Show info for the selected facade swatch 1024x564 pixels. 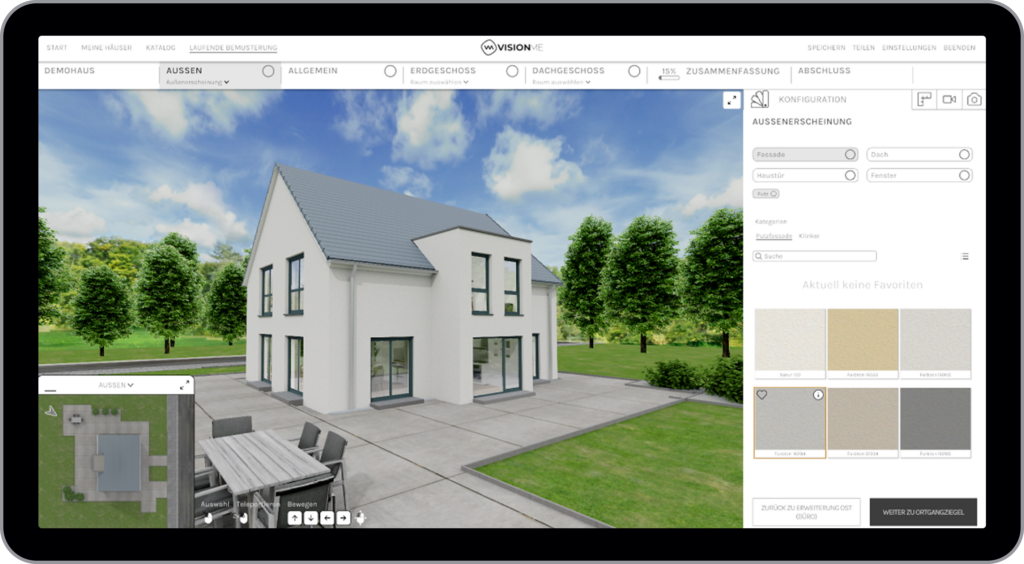click(x=818, y=395)
